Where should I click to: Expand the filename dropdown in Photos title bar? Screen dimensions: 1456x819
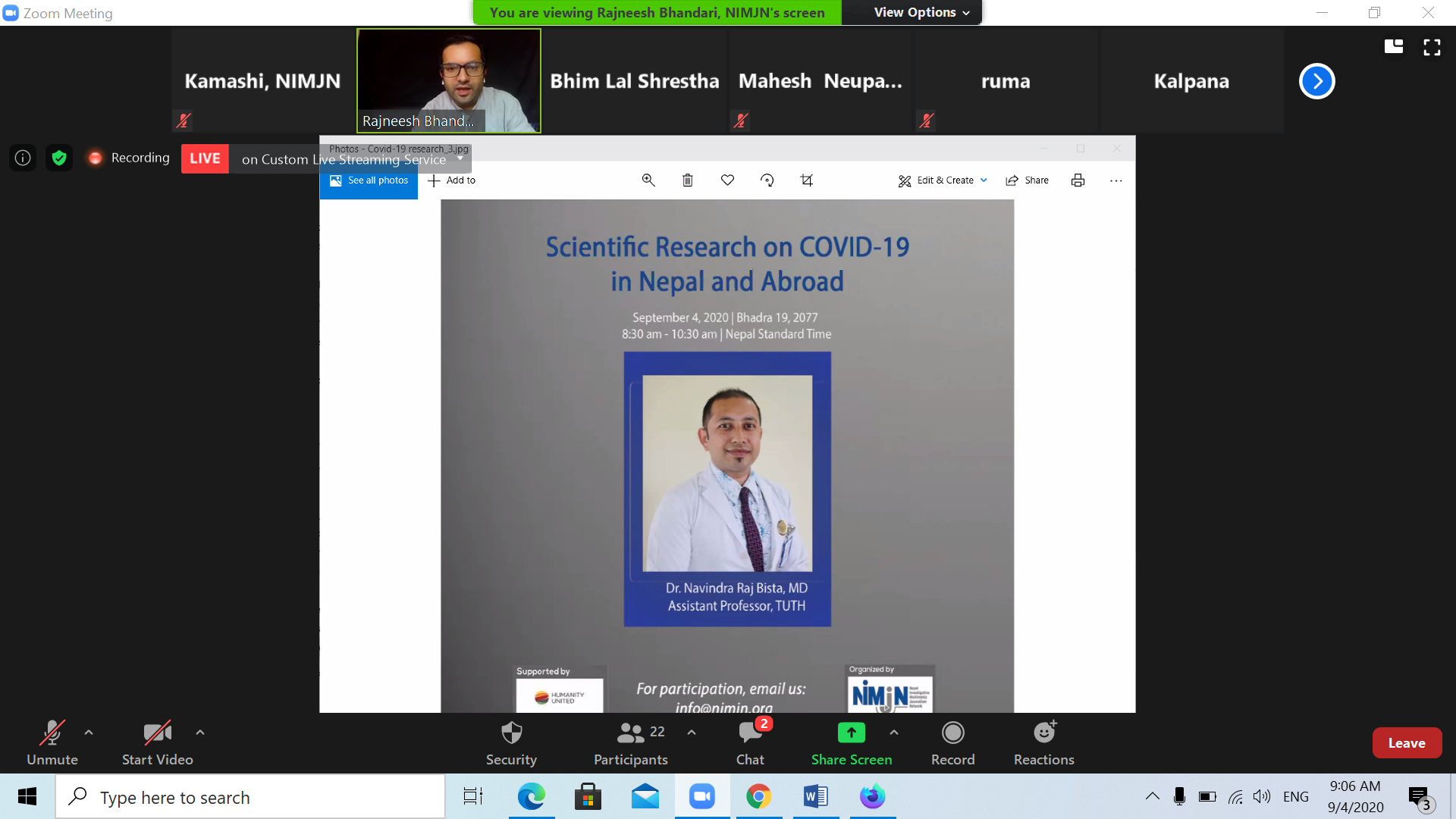coord(460,157)
